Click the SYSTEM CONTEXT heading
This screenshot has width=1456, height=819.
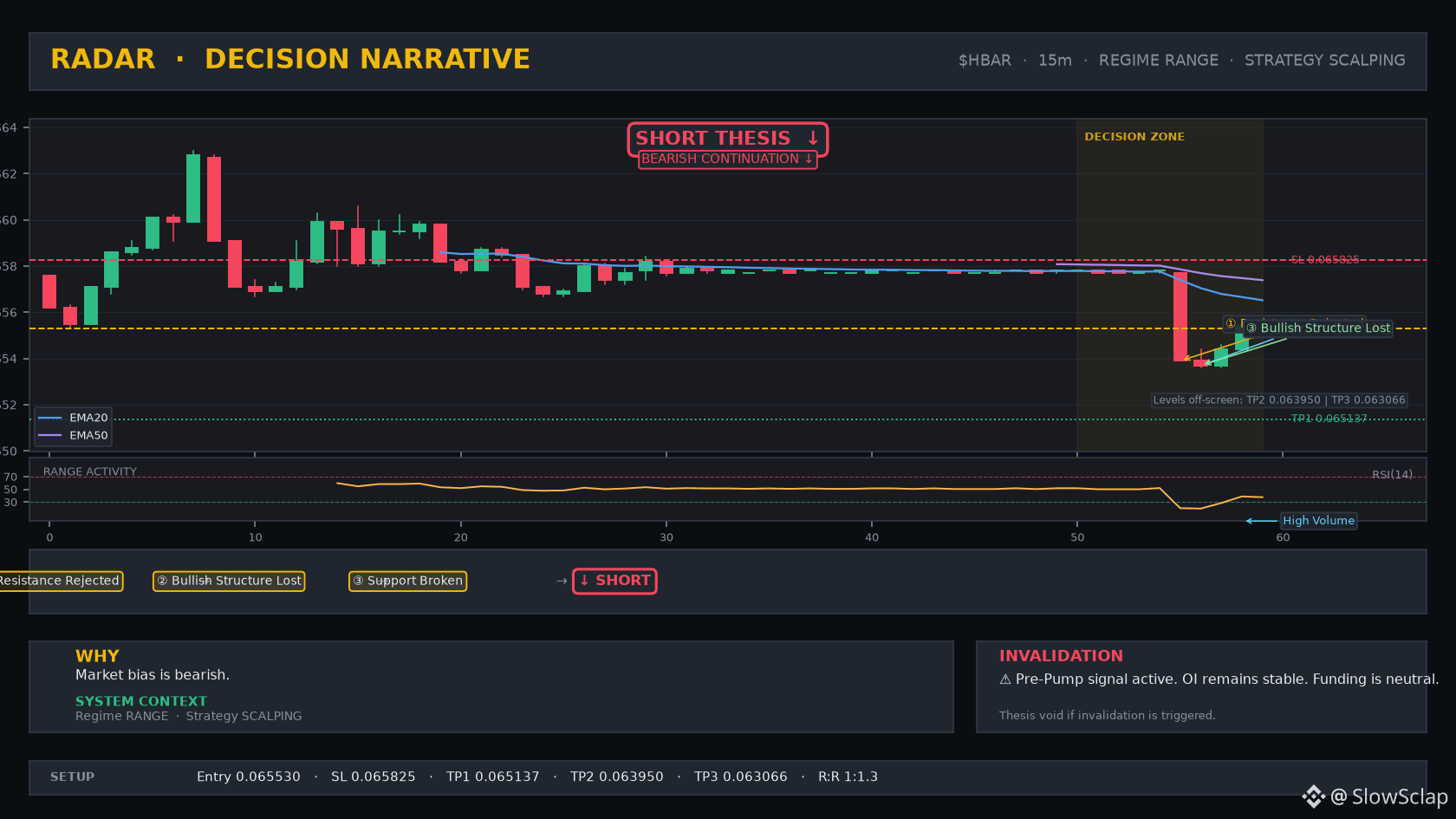[141, 701]
